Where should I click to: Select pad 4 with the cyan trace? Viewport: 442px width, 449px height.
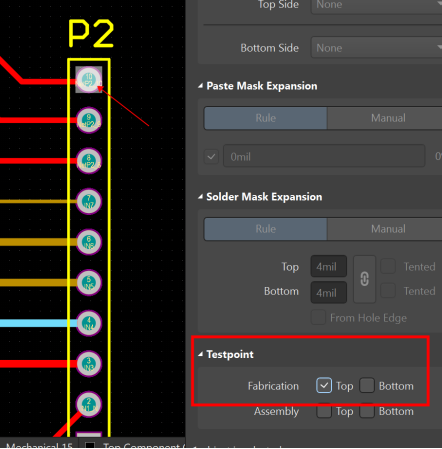pyautogui.click(x=89, y=323)
